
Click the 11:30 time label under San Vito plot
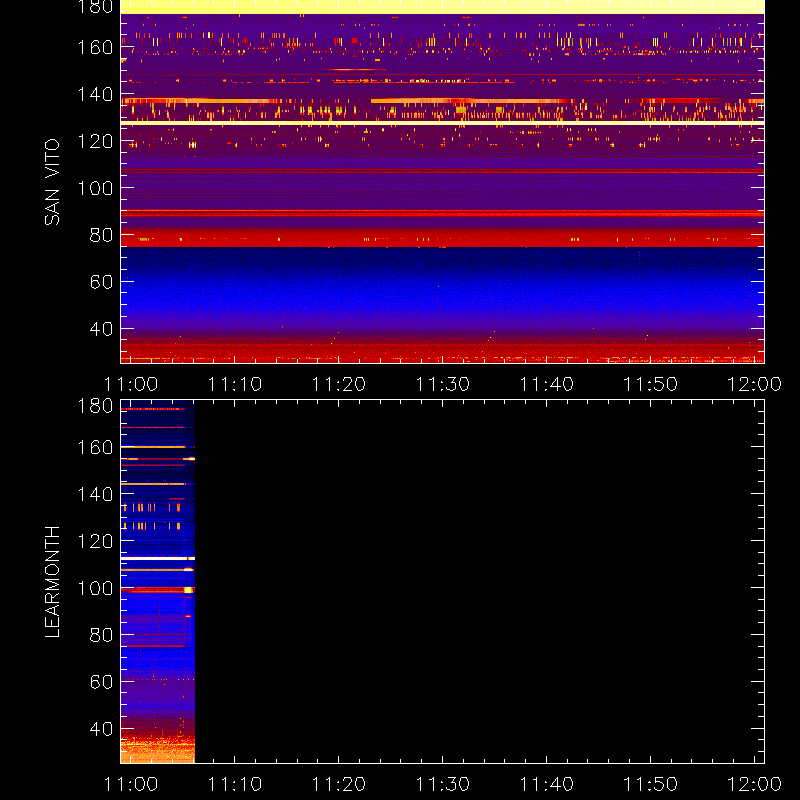(442, 384)
